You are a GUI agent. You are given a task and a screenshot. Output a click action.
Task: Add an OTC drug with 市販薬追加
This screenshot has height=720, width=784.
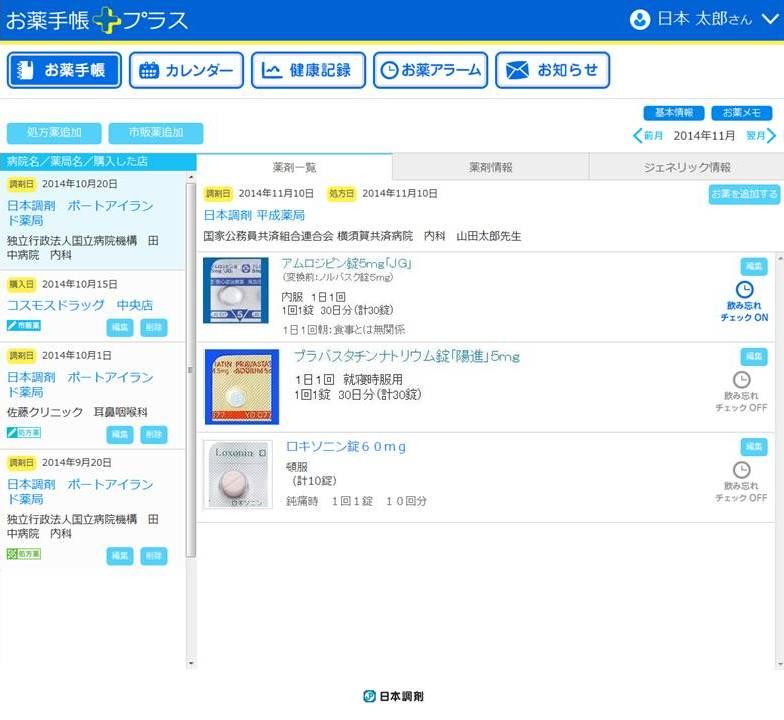pos(156,133)
